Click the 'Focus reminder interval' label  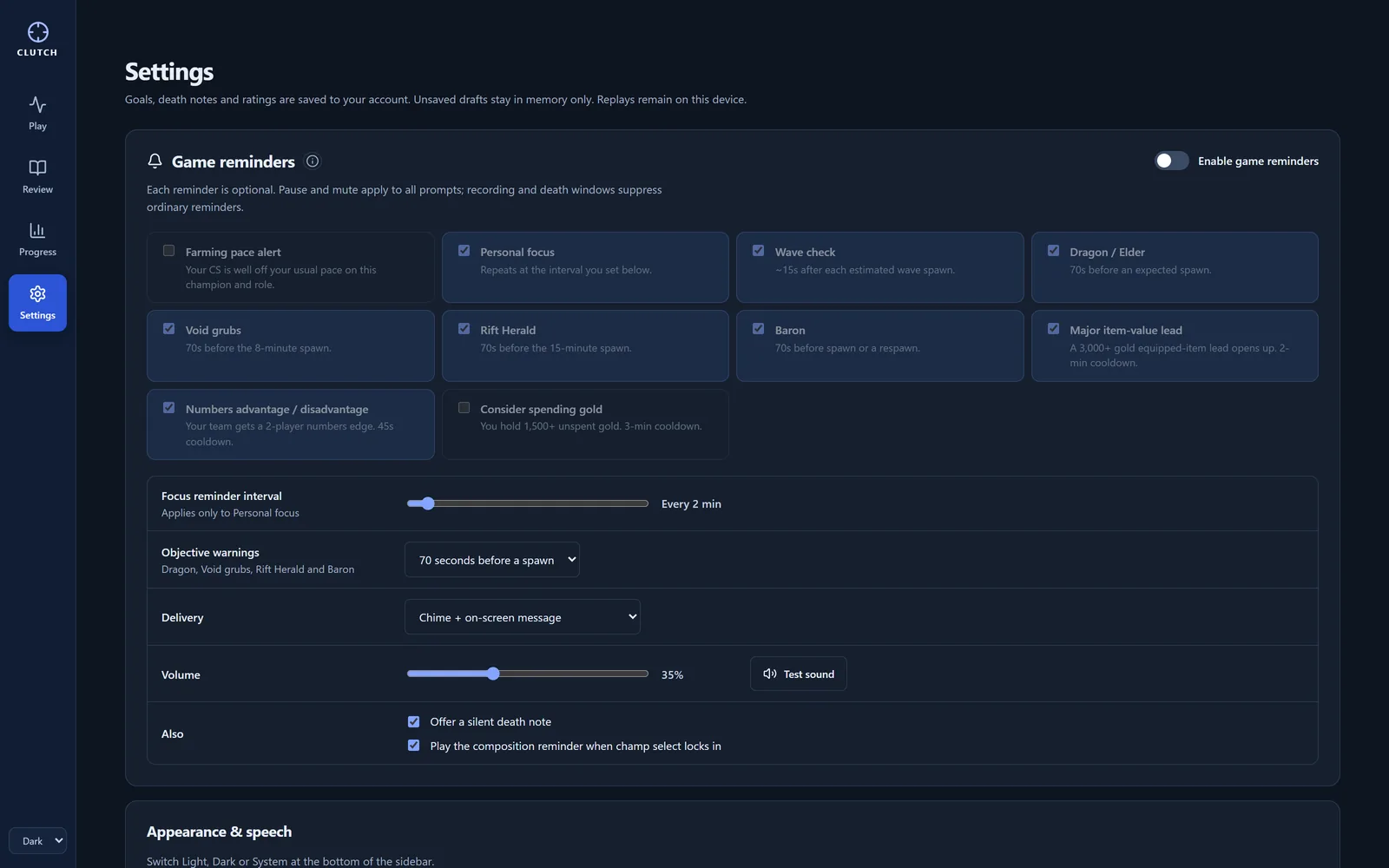click(x=221, y=496)
